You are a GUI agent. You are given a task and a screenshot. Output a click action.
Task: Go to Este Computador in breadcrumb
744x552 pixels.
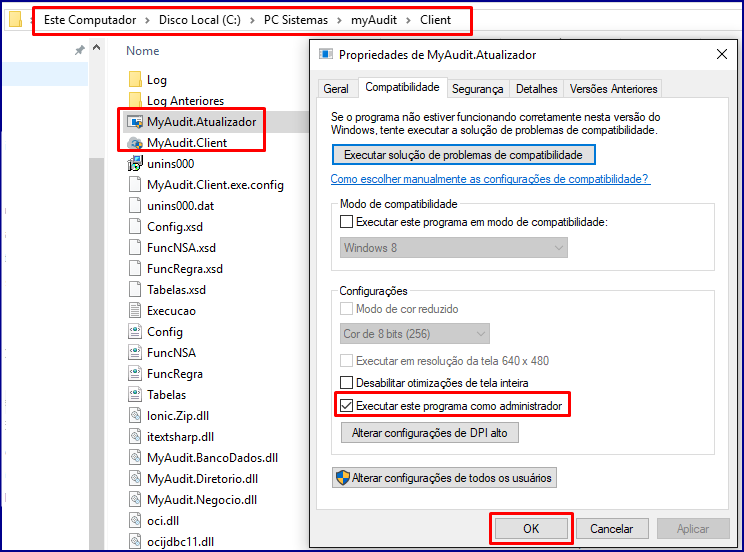tap(90, 20)
